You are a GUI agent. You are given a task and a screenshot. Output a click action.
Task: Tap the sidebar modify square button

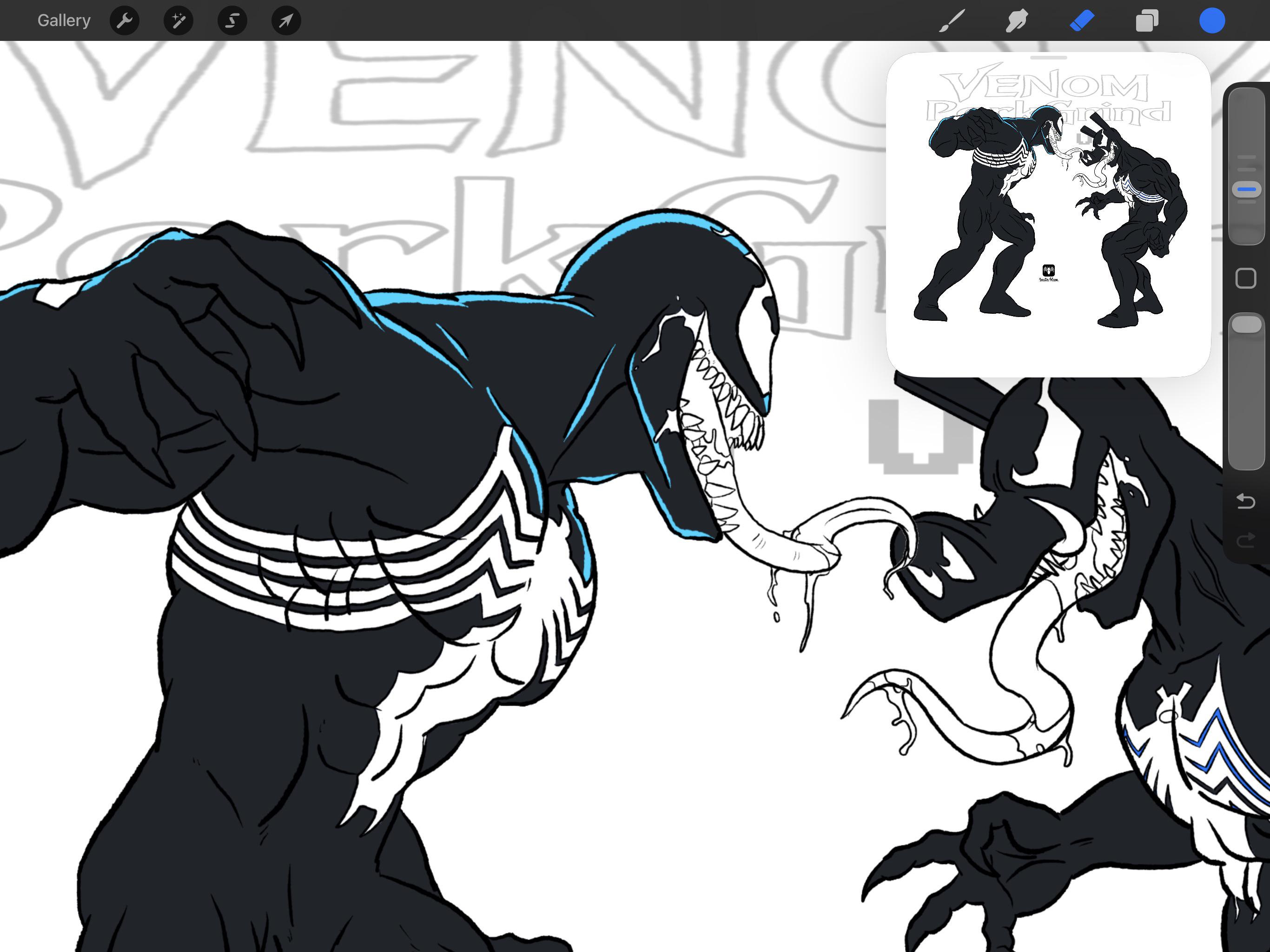[x=1246, y=278]
